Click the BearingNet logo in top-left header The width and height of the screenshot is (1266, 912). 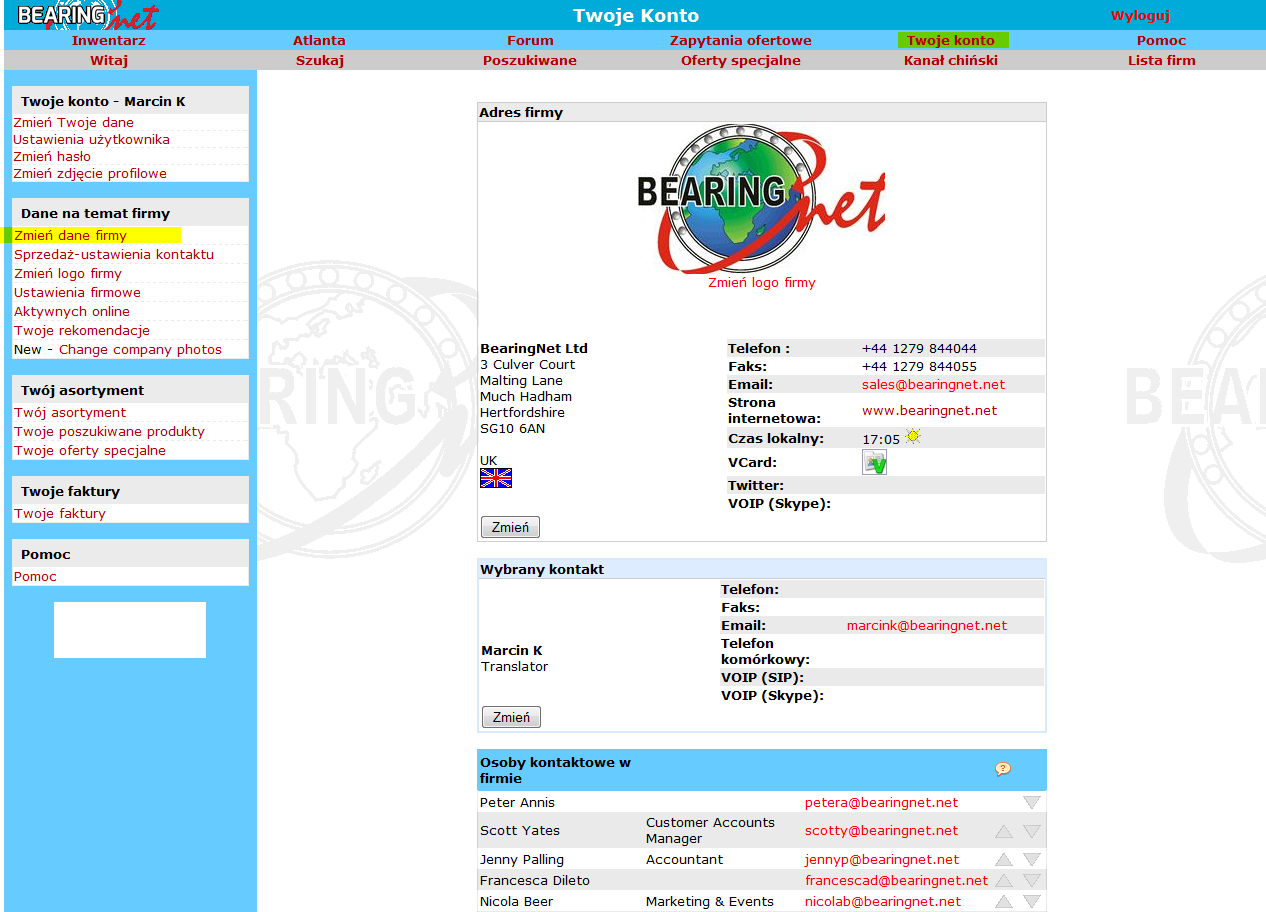87,15
